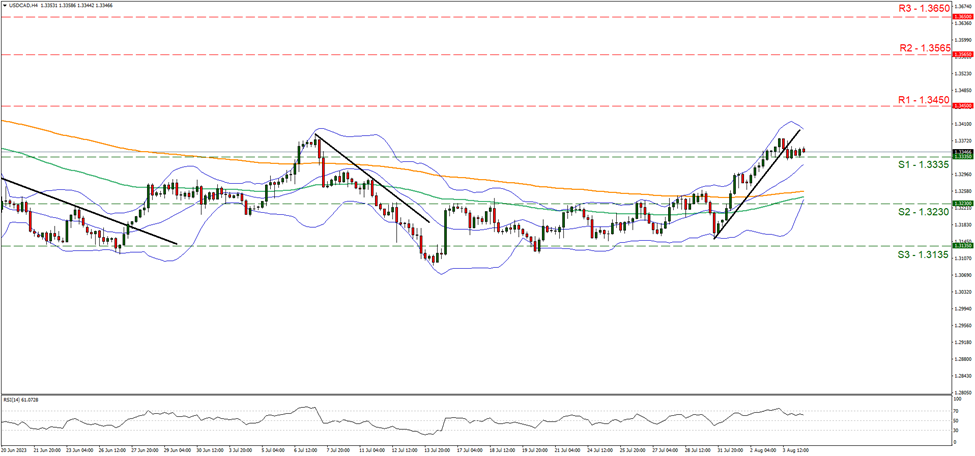The height and width of the screenshot is (456, 975).
Task: Click the current price marker 1.33466
Action: coord(963,152)
